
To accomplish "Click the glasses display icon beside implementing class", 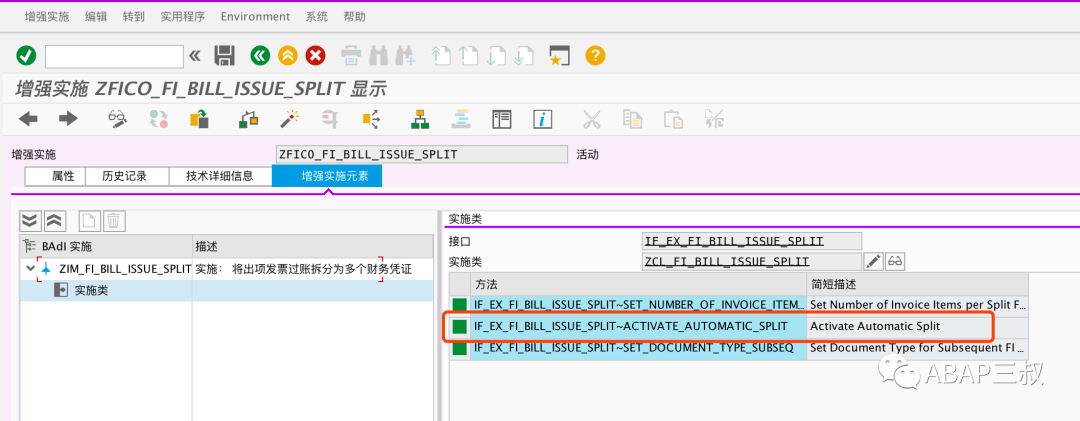I will [895, 261].
